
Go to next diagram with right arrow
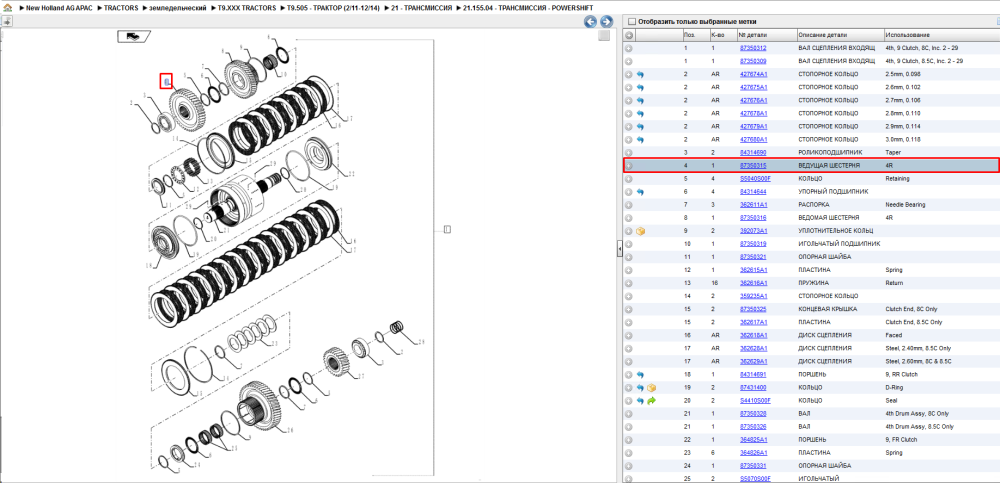(606, 22)
